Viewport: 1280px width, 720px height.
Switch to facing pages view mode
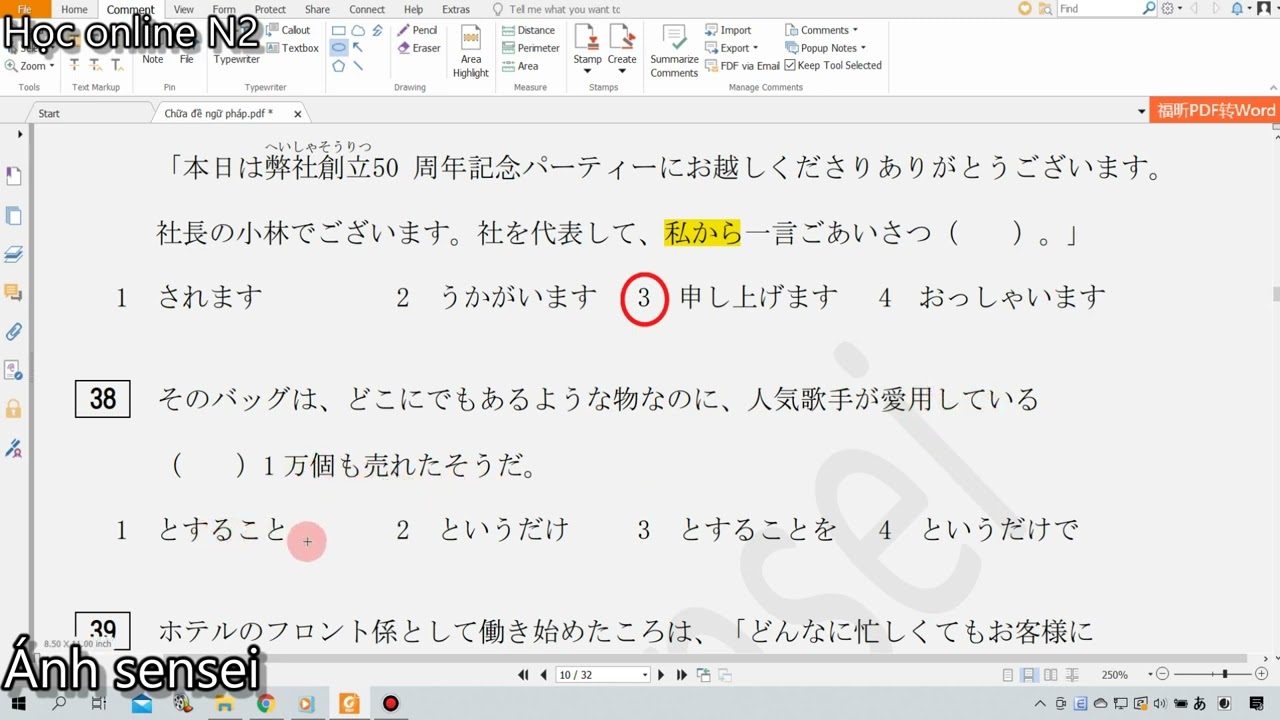click(x=1048, y=675)
